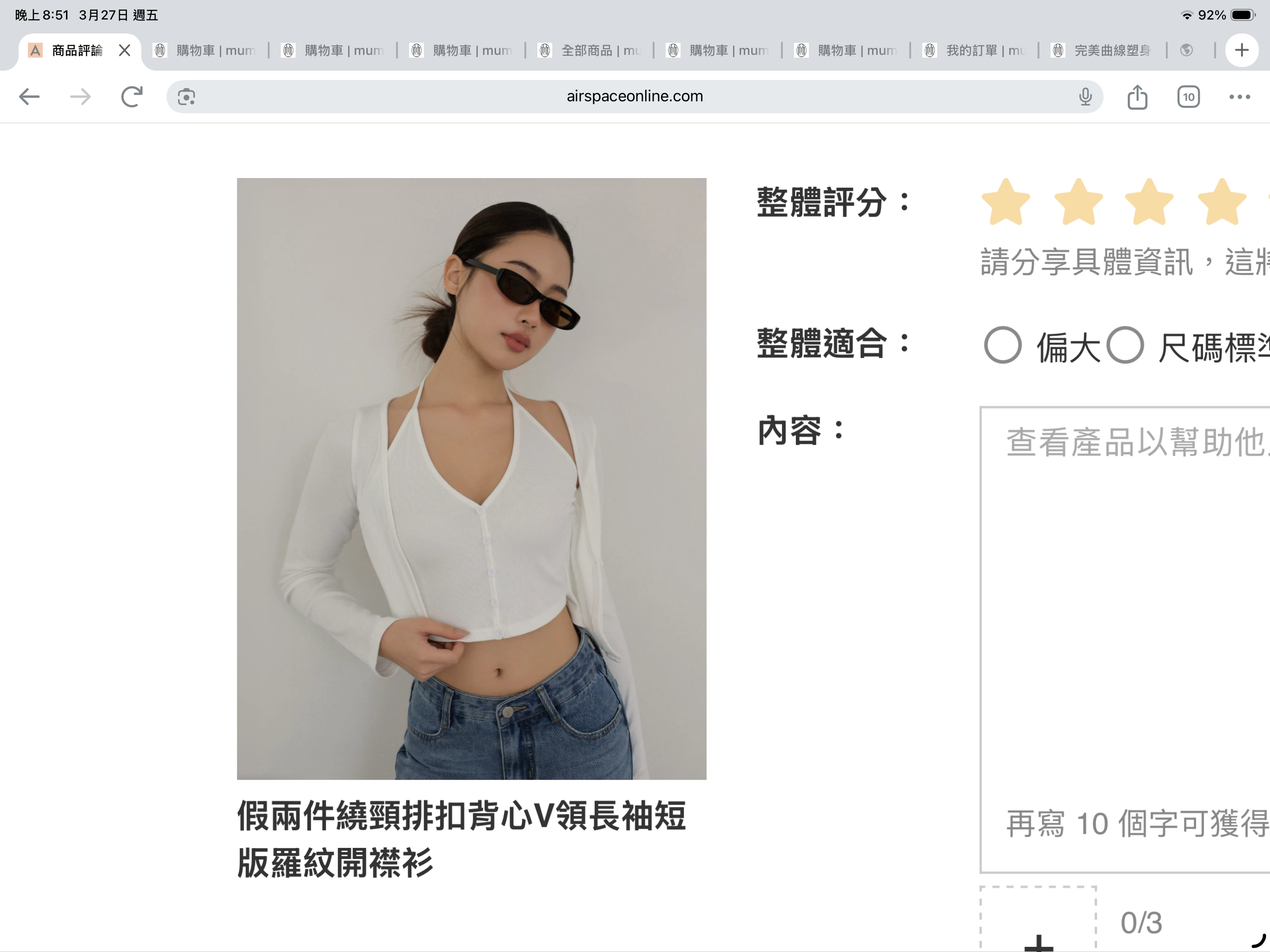Go back to the previous page
This screenshot has height=952, width=1270.
click(x=29, y=97)
